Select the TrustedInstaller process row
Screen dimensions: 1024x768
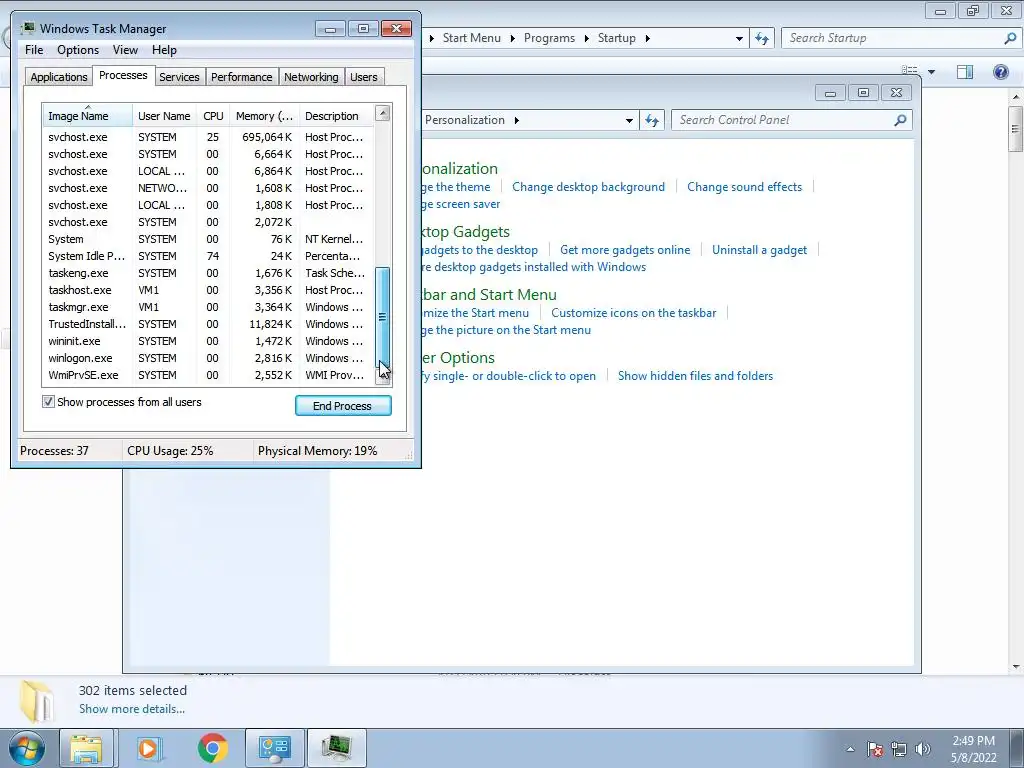pyautogui.click(x=208, y=324)
